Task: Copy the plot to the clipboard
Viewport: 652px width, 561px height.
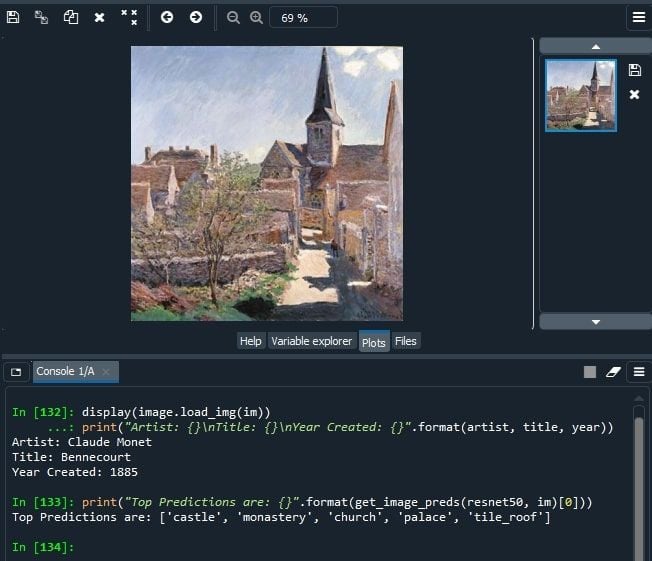Action: point(70,17)
